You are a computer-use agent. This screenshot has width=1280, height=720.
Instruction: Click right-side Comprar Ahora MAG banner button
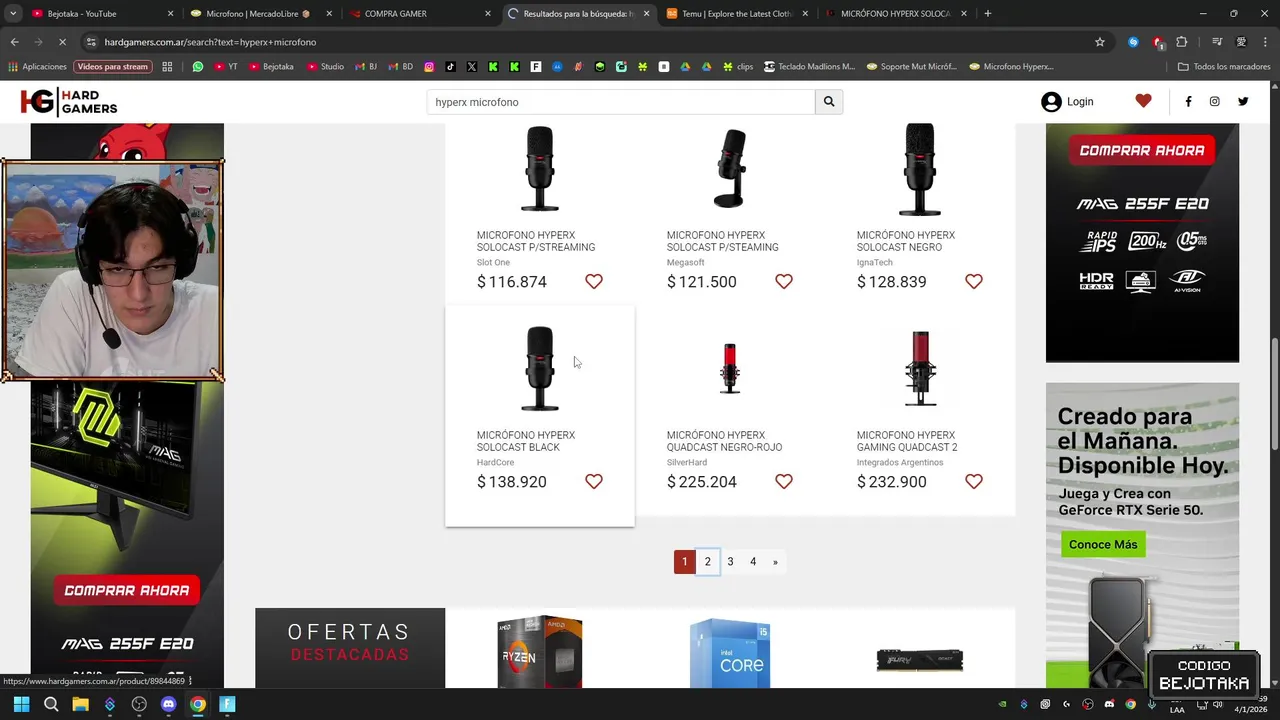[1142, 151]
